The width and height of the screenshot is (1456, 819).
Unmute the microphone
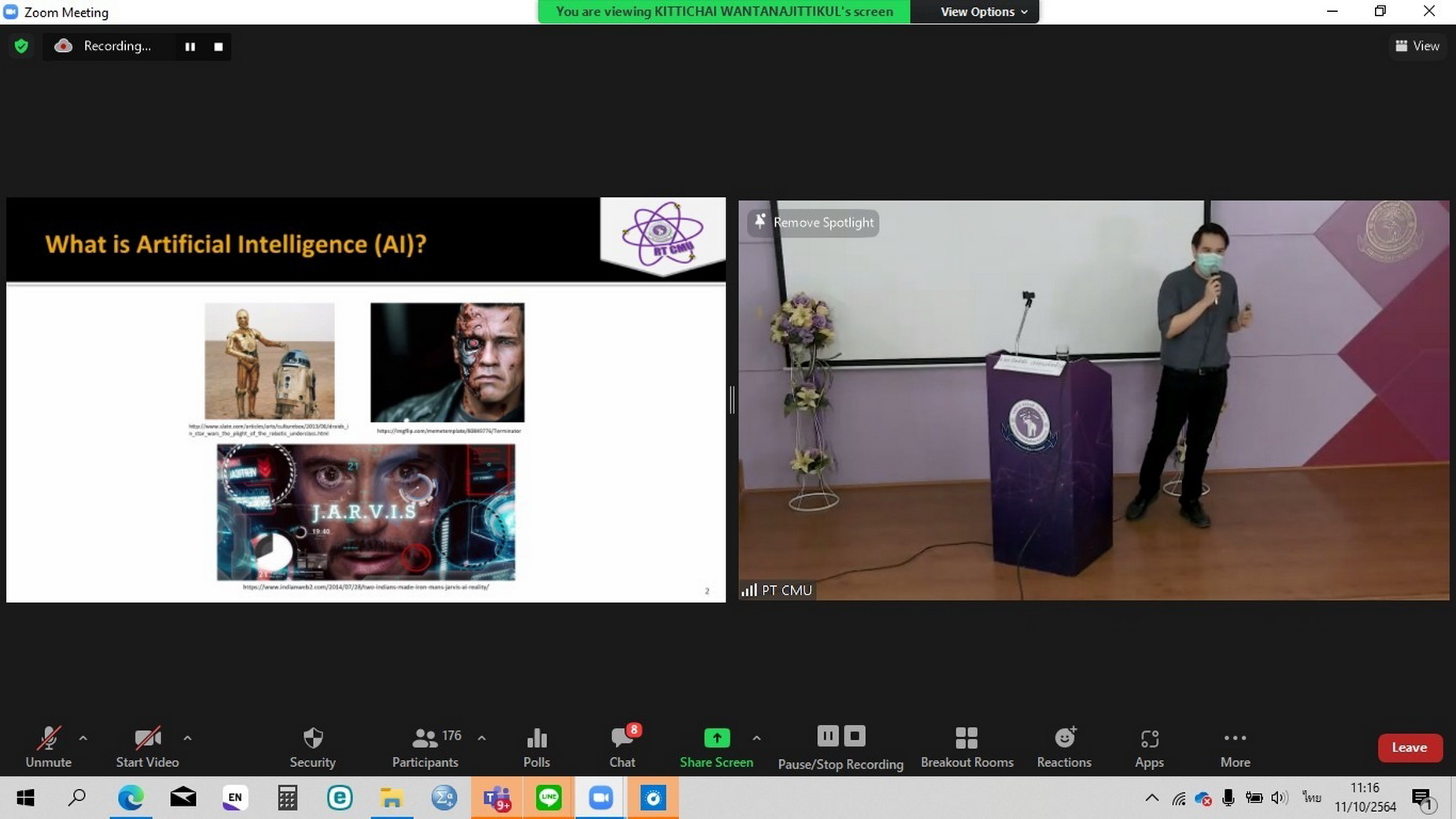click(x=48, y=747)
